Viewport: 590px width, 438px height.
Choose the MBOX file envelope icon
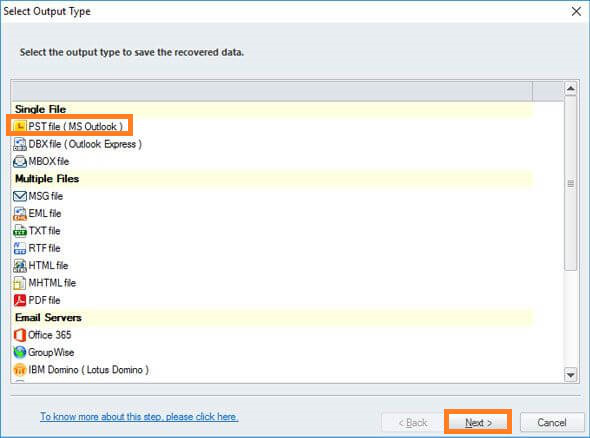[x=20, y=161]
